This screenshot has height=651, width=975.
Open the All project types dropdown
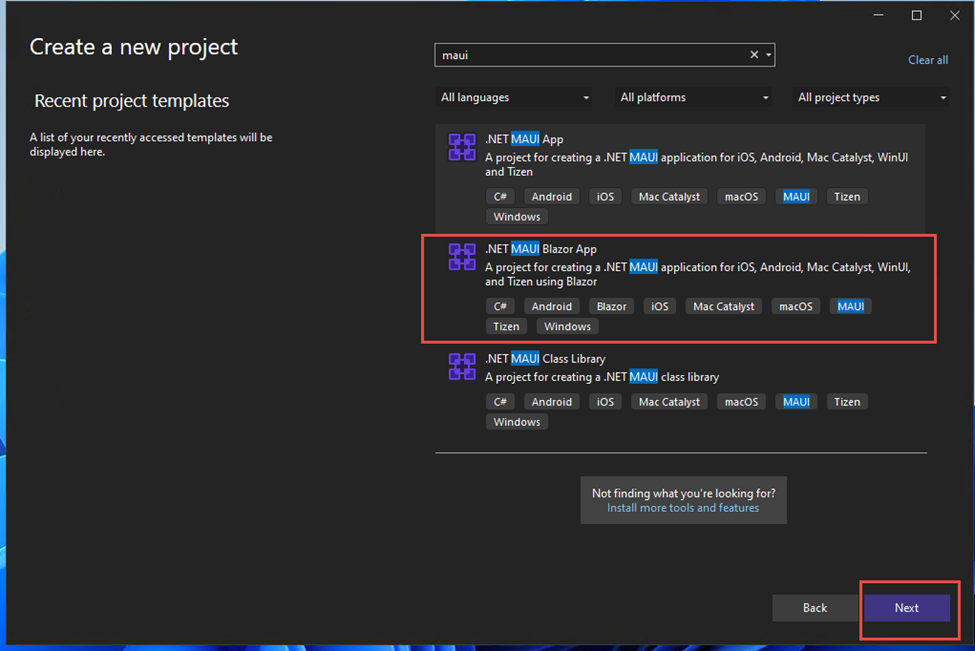tap(872, 97)
